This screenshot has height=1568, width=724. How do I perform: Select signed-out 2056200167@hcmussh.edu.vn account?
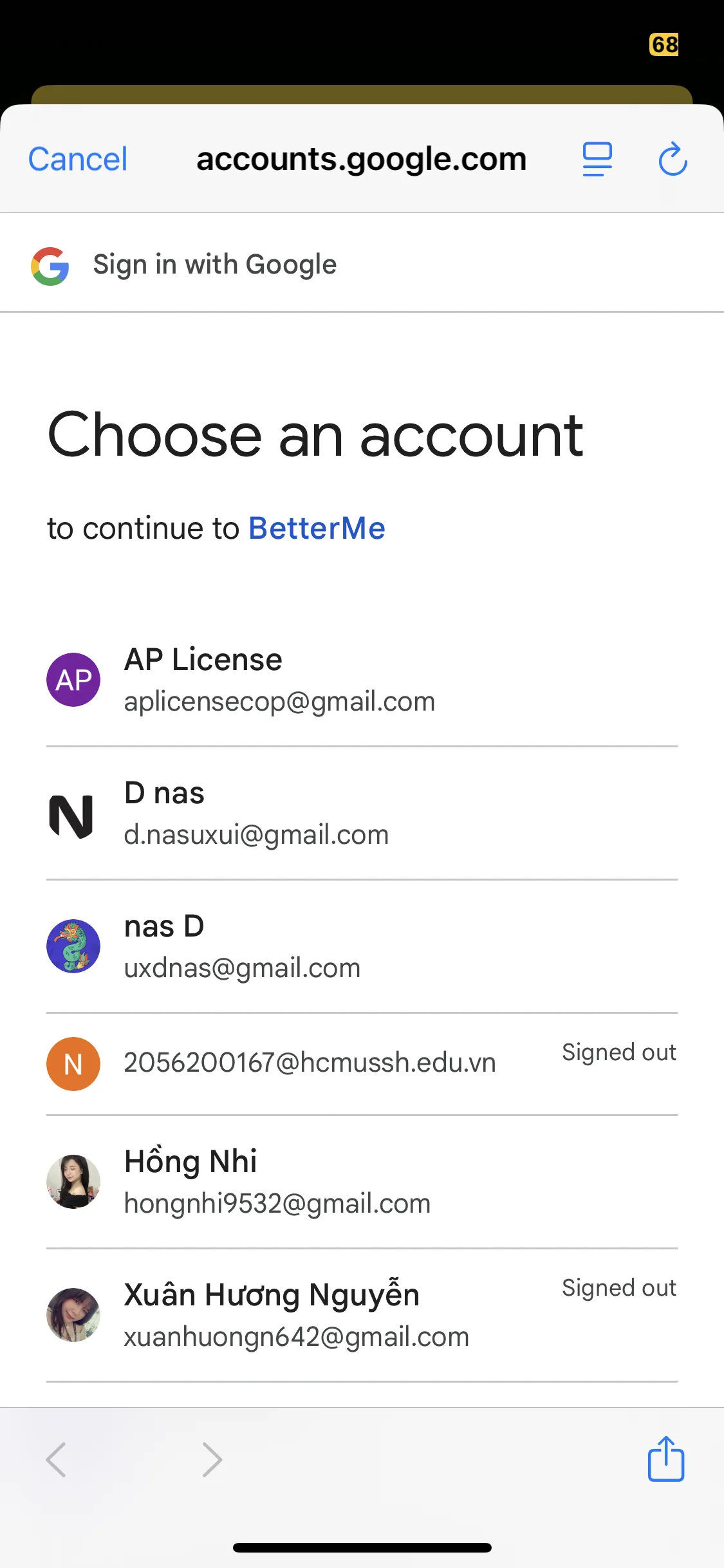pyautogui.click(x=310, y=1063)
